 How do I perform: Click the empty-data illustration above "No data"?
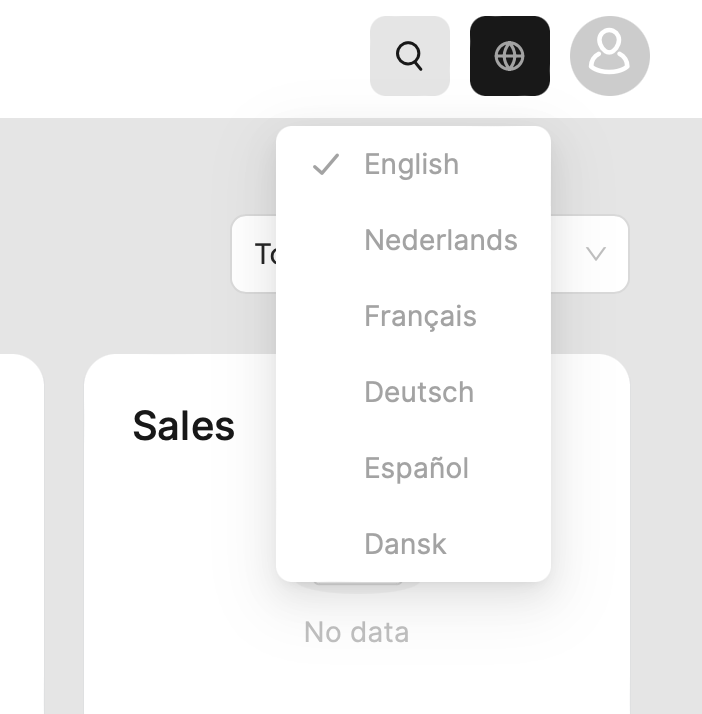coord(358,588)
